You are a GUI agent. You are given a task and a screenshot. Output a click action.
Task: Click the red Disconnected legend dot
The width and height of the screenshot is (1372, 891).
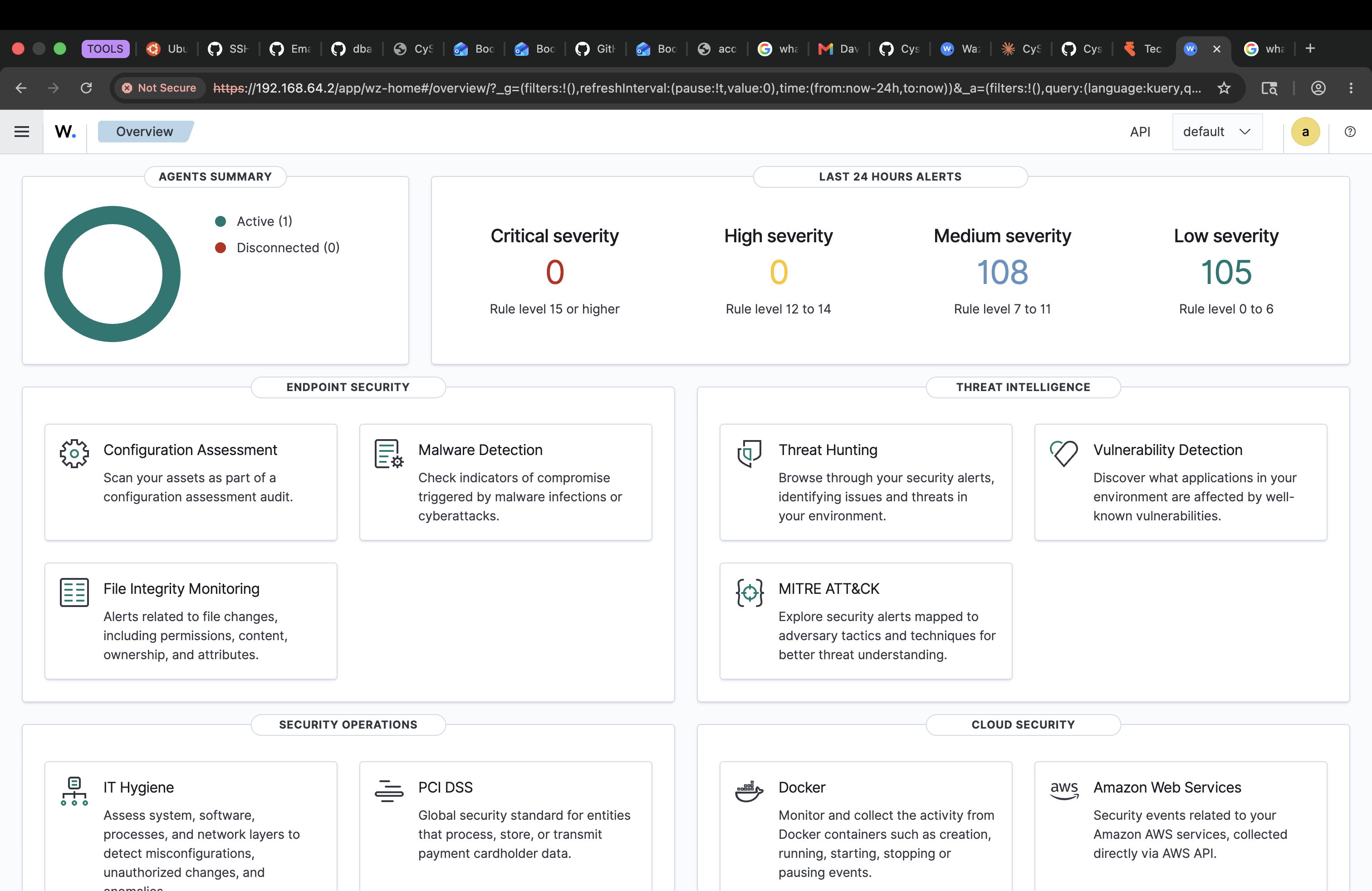pyautogui.click(x=220, y=247)
